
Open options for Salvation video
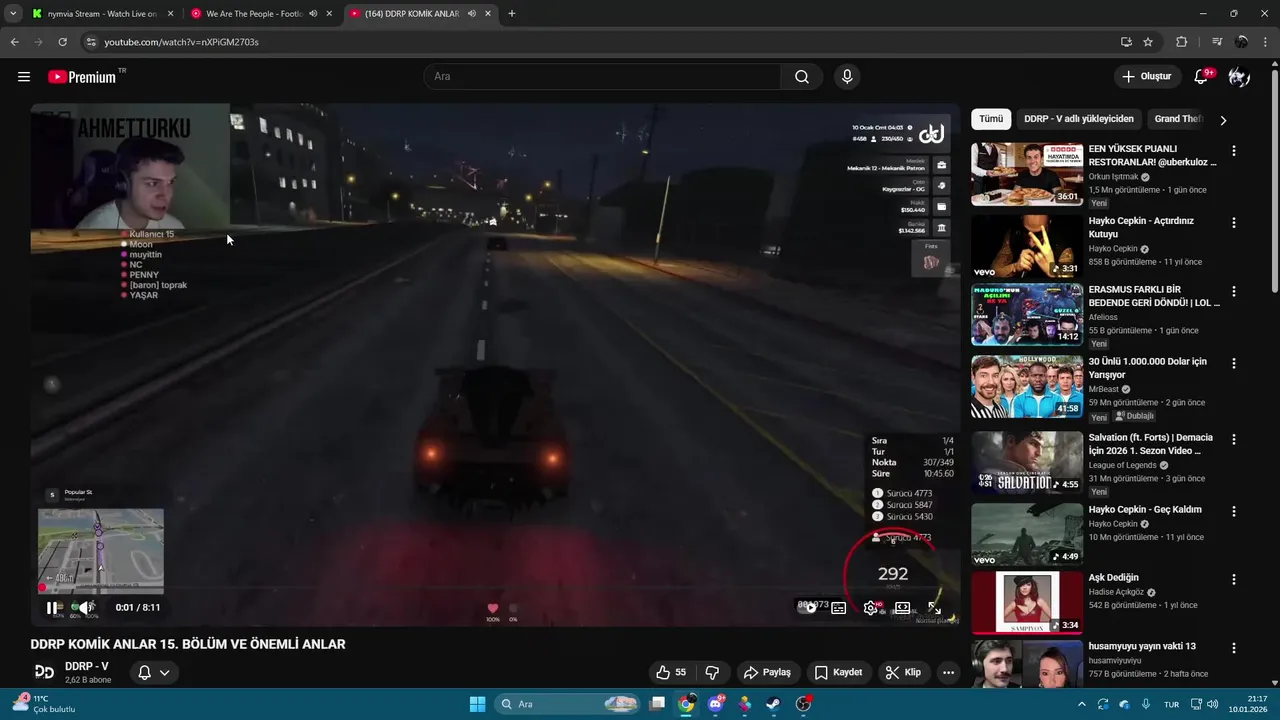click(x=1234, y=439)
